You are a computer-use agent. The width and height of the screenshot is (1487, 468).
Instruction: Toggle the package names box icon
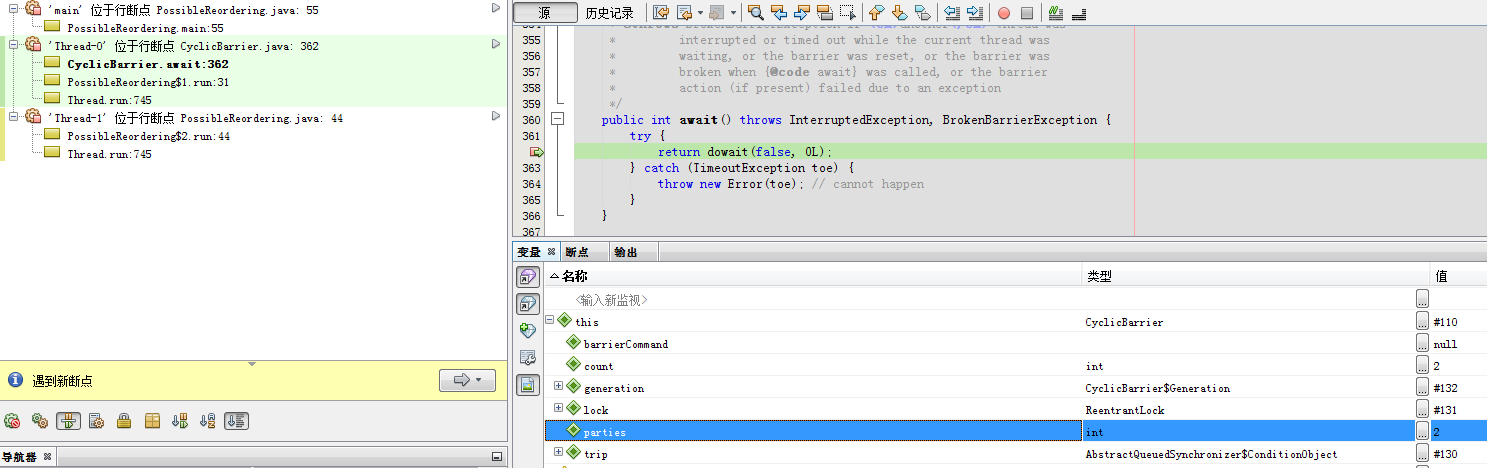pyautogui.click(x=152, y=421)
